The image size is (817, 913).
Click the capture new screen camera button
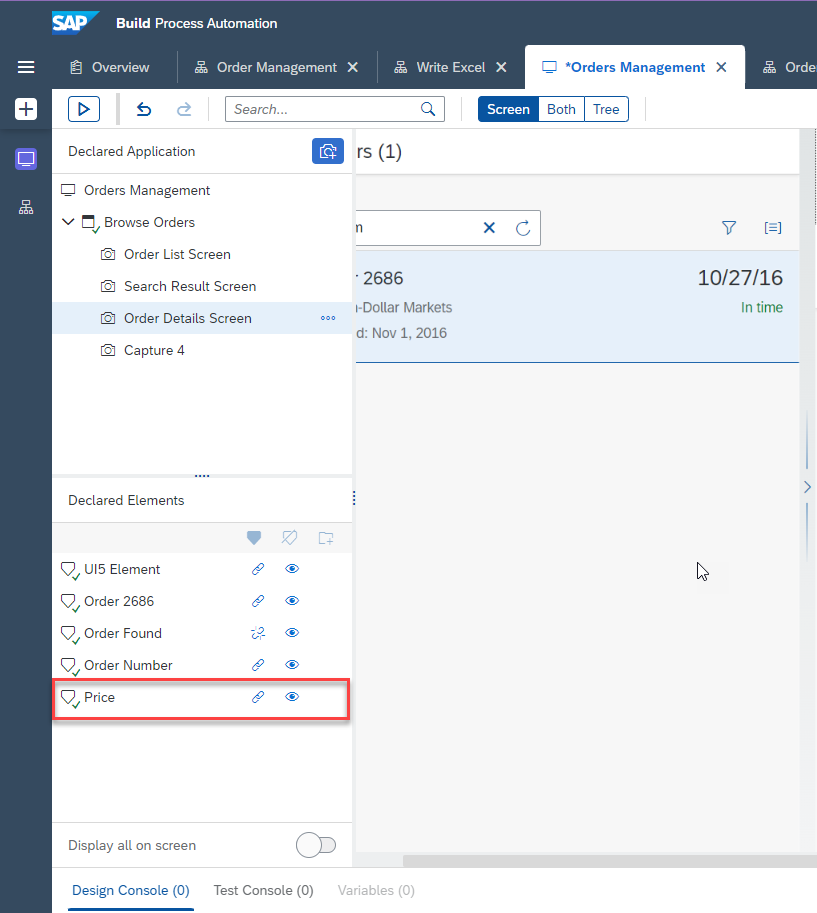click(x=328, y=151)
